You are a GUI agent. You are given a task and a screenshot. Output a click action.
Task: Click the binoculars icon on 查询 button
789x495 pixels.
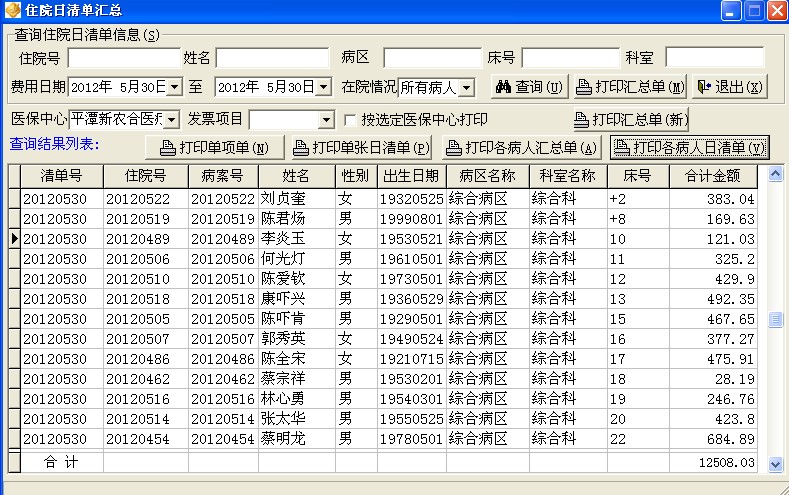503,87
